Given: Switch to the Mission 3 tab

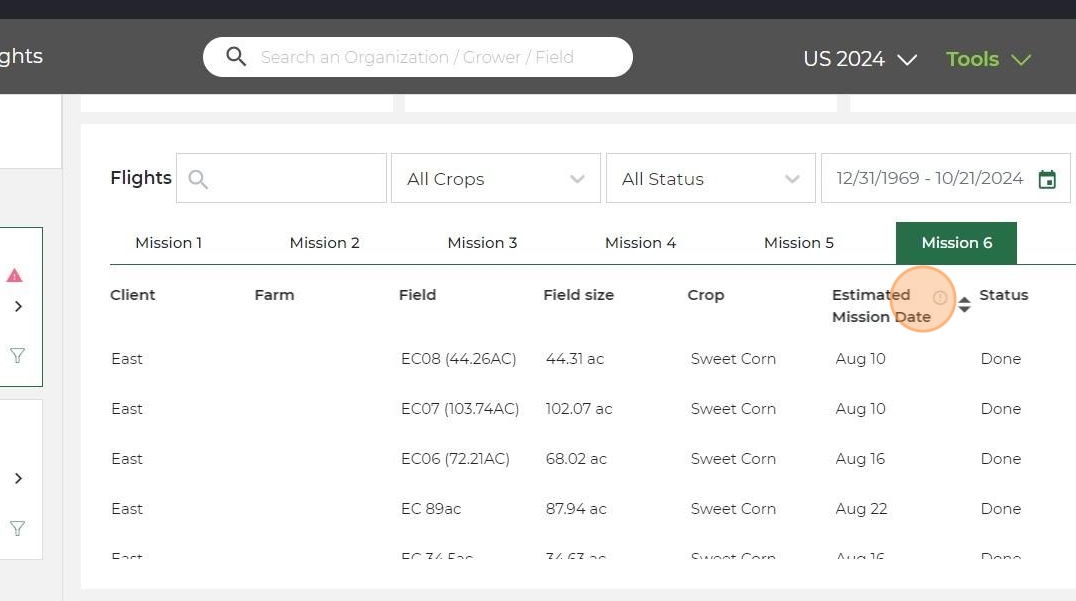Looking at the screenshot, I should [482, 243].
